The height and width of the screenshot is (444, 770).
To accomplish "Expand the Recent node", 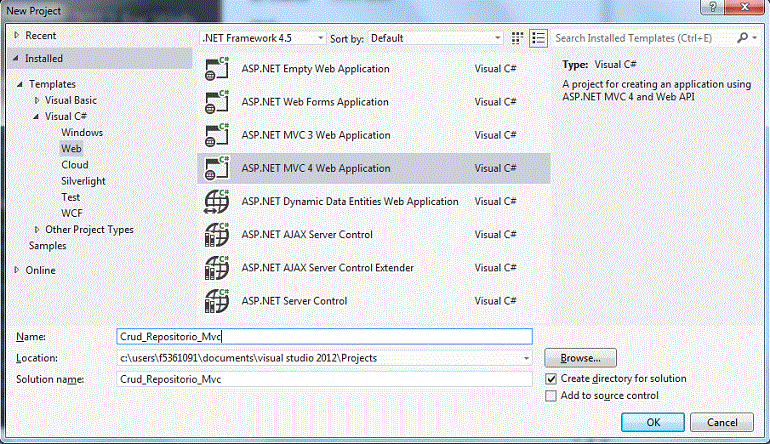I will 17,35.
